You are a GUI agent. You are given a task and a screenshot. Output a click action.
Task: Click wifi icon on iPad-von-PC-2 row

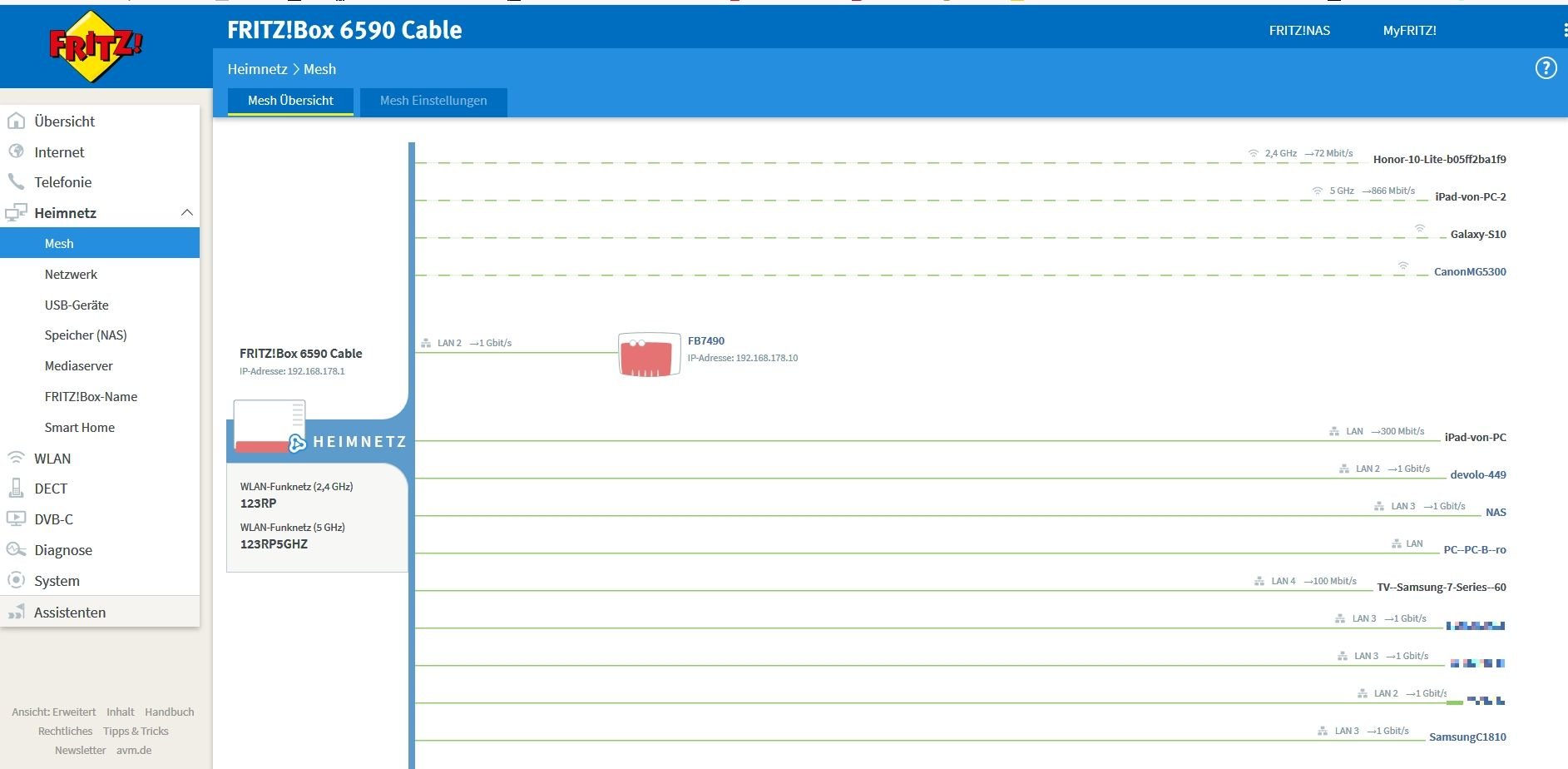[1318, 191]
